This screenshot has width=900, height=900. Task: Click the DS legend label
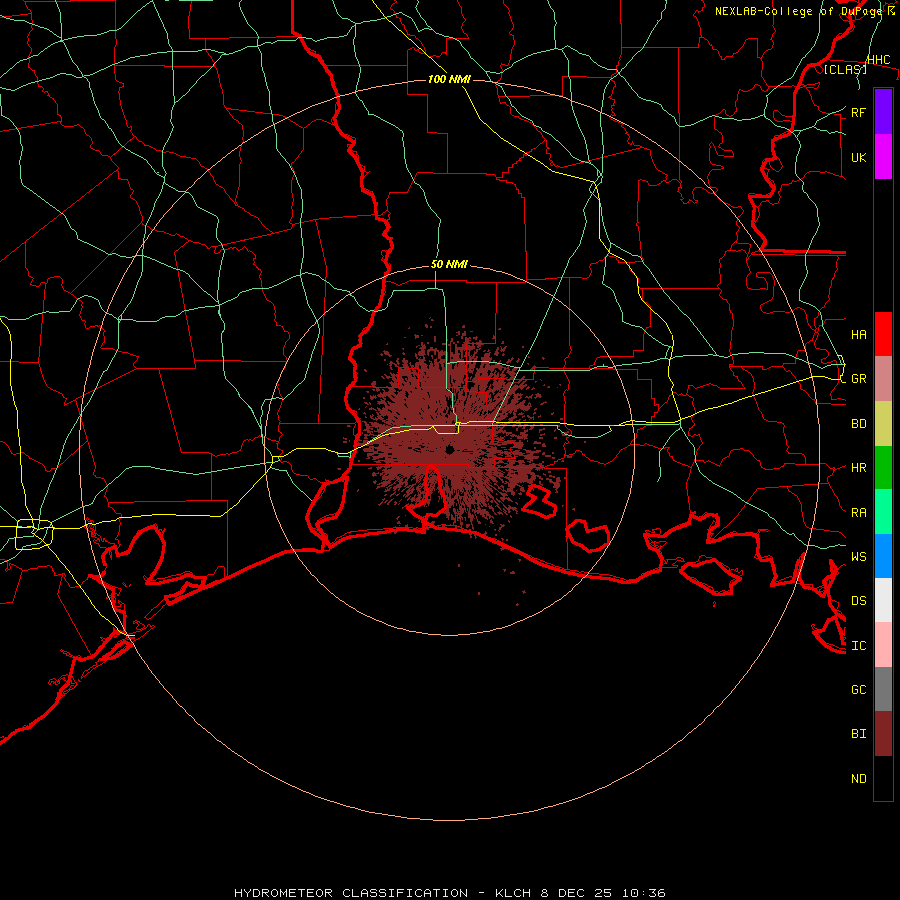tap(858, 601)
